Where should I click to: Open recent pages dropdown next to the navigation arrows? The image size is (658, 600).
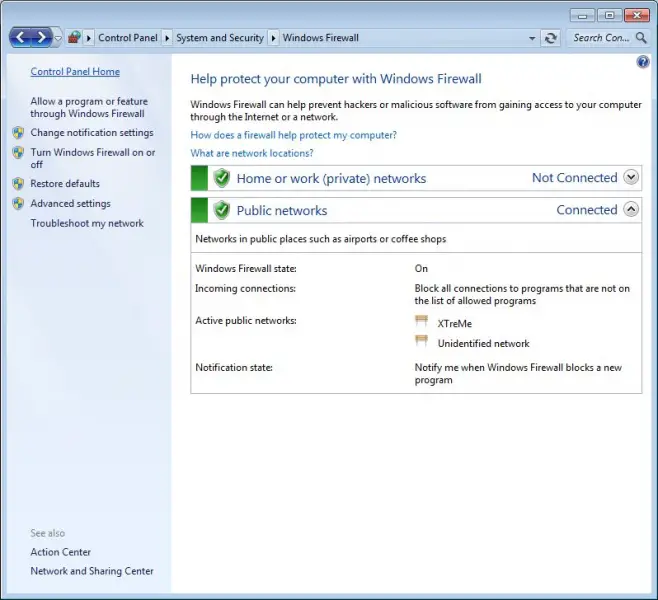[x=58, y=38]
